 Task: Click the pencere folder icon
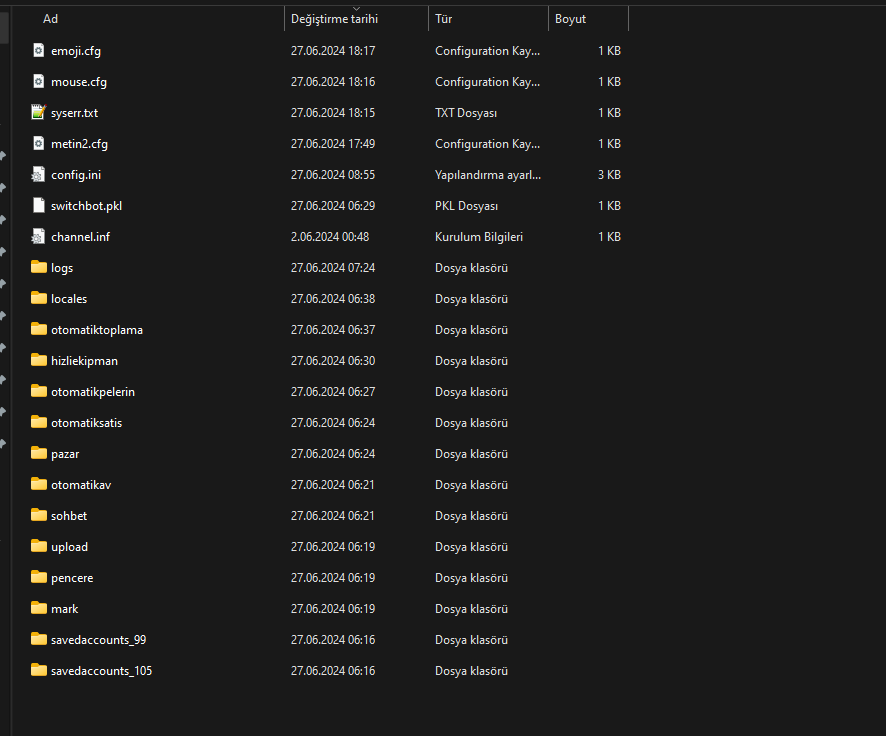coord(38,578)
